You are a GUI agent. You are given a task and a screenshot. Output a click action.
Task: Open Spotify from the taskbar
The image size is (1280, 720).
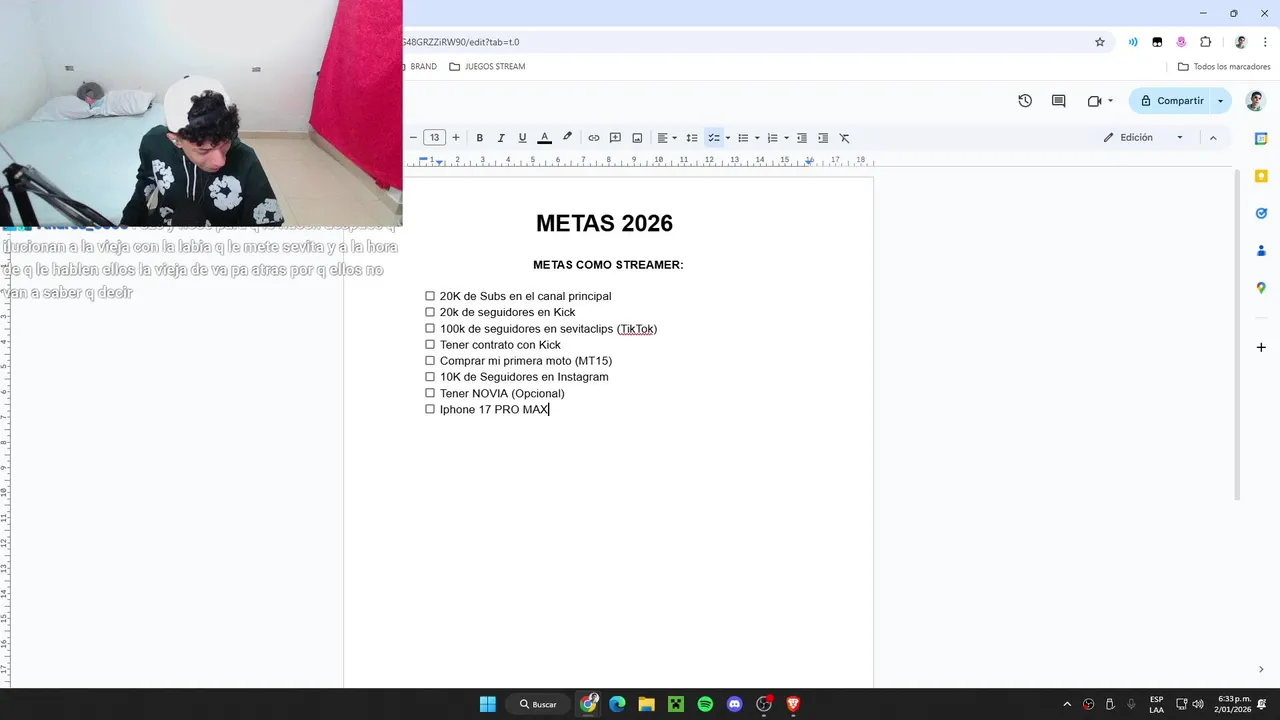[705, 704]
